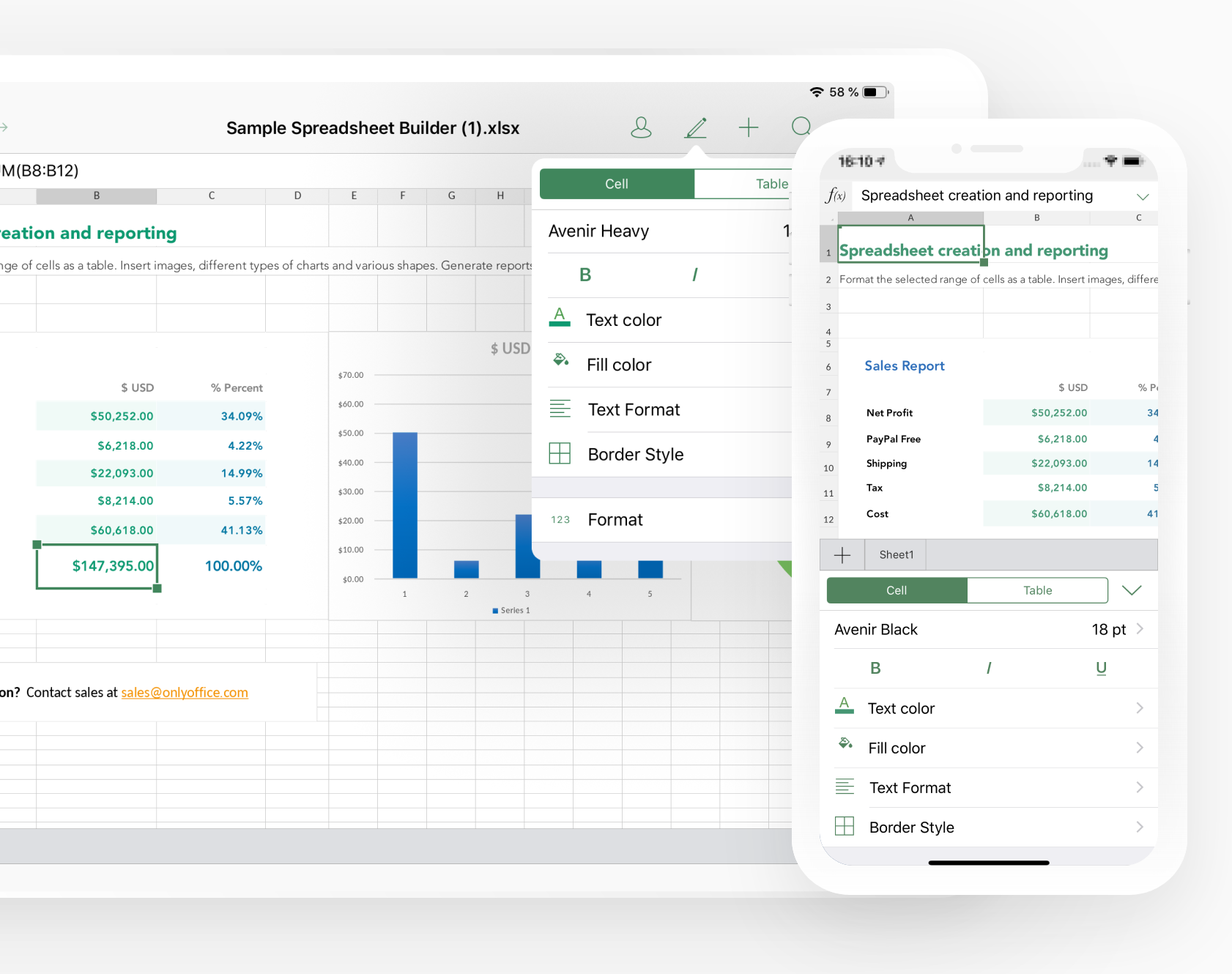This screenshot has height=974, width=1232.
Task: Open phone Fill color chevron arrow
Action: (x=1140, y=747)
